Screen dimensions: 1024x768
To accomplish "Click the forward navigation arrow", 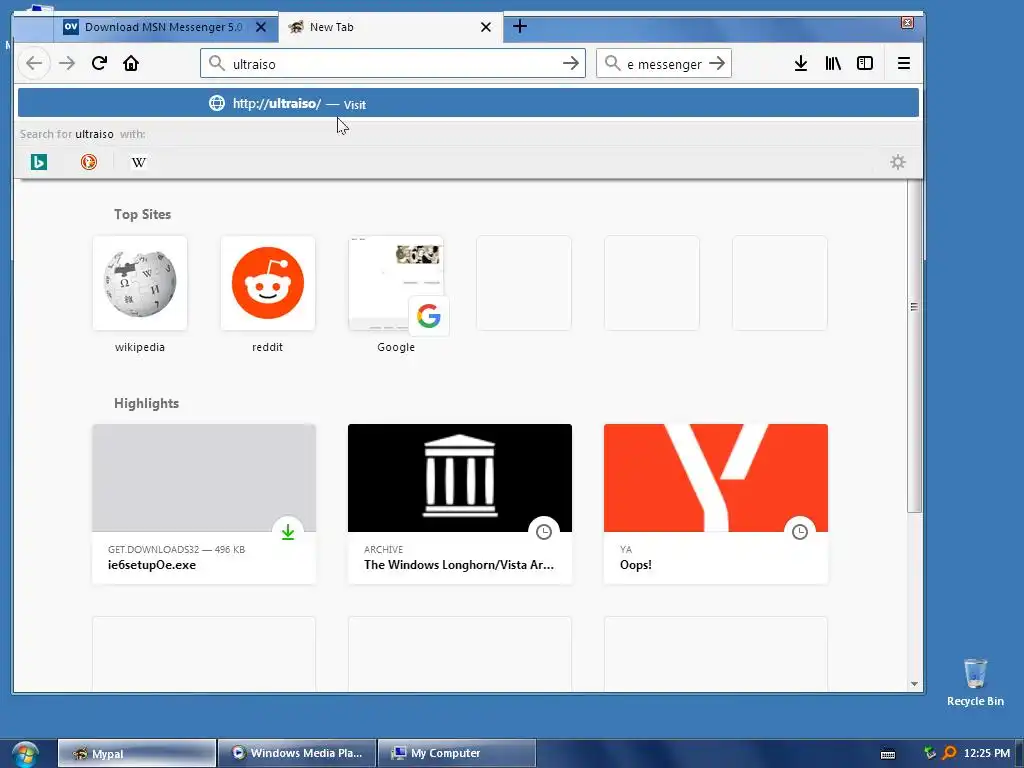I will tap(67, 63).
